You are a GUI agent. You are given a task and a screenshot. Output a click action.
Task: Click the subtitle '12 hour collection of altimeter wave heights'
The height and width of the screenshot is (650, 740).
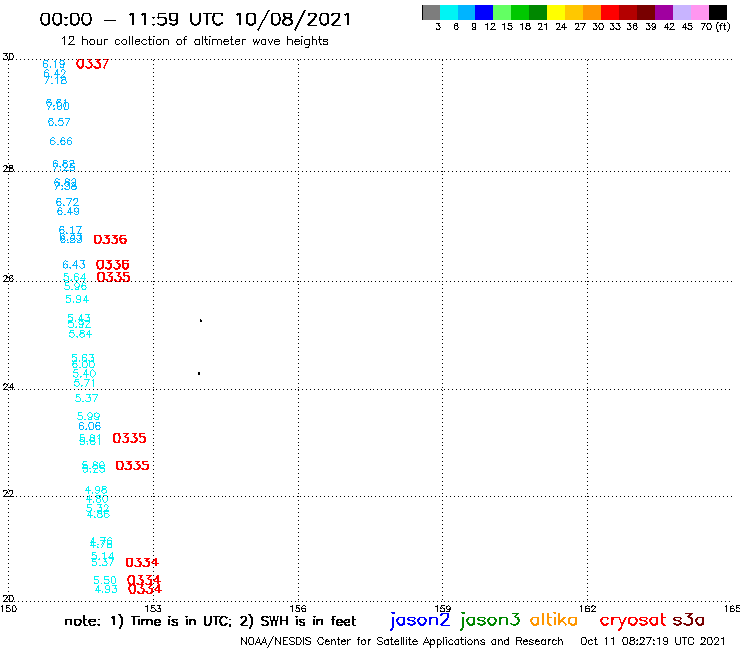tap(194, 42)
